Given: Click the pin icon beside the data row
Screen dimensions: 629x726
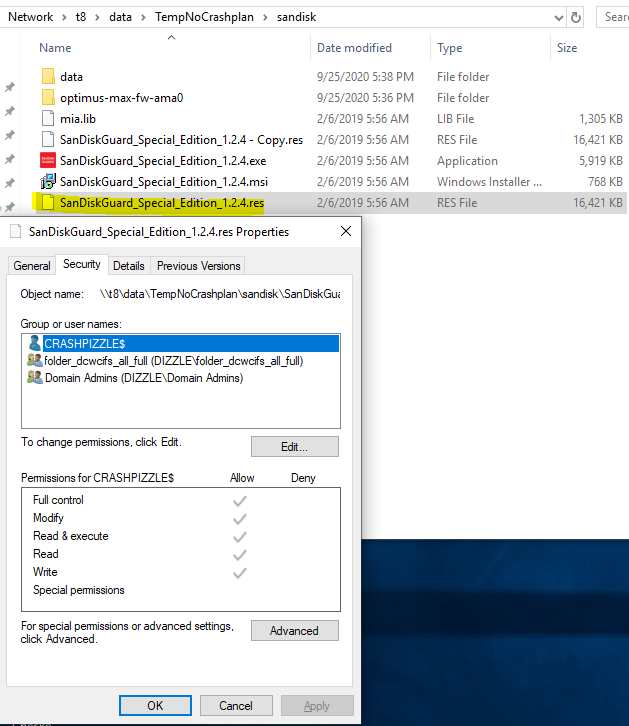Looking at the screenshot, I should coord(10,87).
